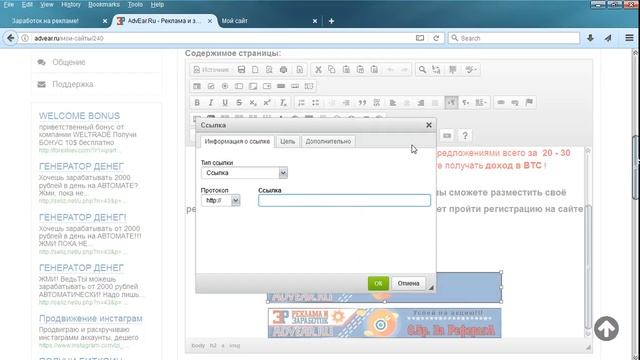Screen dimensions: 640x360
Task: Align text left in editor
Action: tap(393, 102)
